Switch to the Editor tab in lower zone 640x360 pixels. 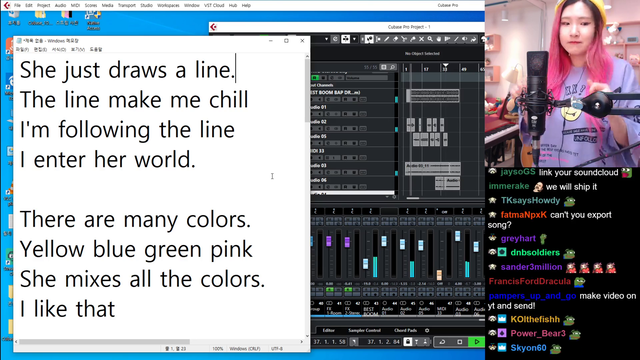329,331
